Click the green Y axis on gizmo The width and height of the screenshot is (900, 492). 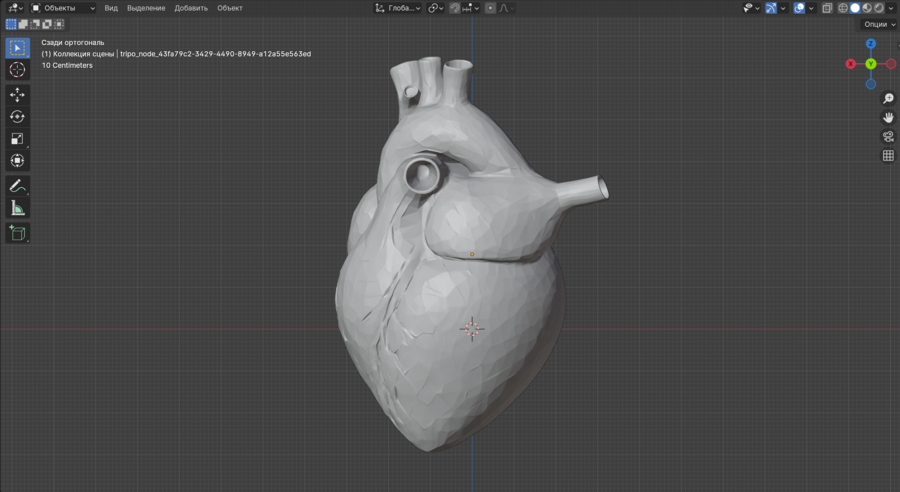871,64
